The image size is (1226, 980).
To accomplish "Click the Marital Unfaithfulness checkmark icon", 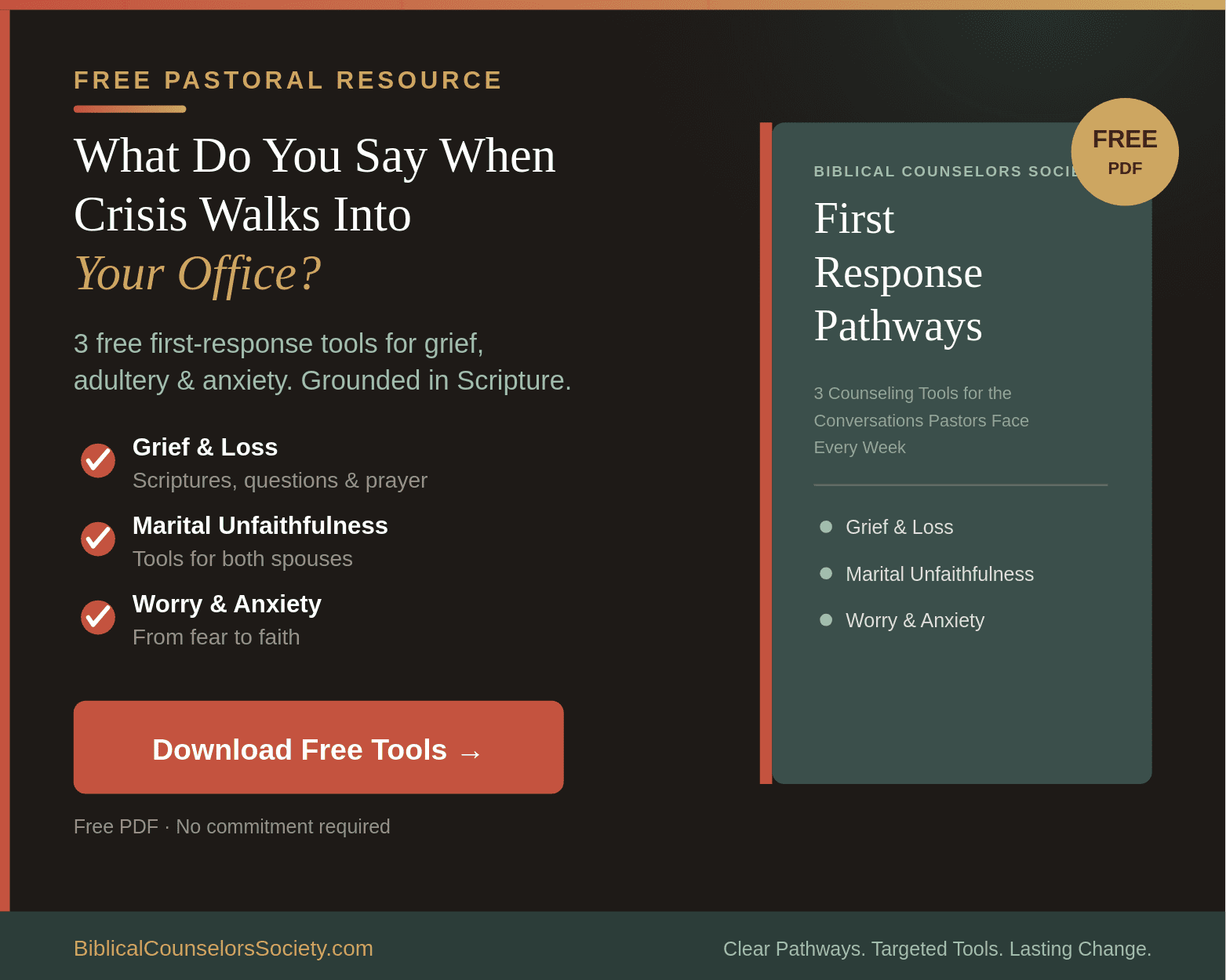I will click(98, 539).
